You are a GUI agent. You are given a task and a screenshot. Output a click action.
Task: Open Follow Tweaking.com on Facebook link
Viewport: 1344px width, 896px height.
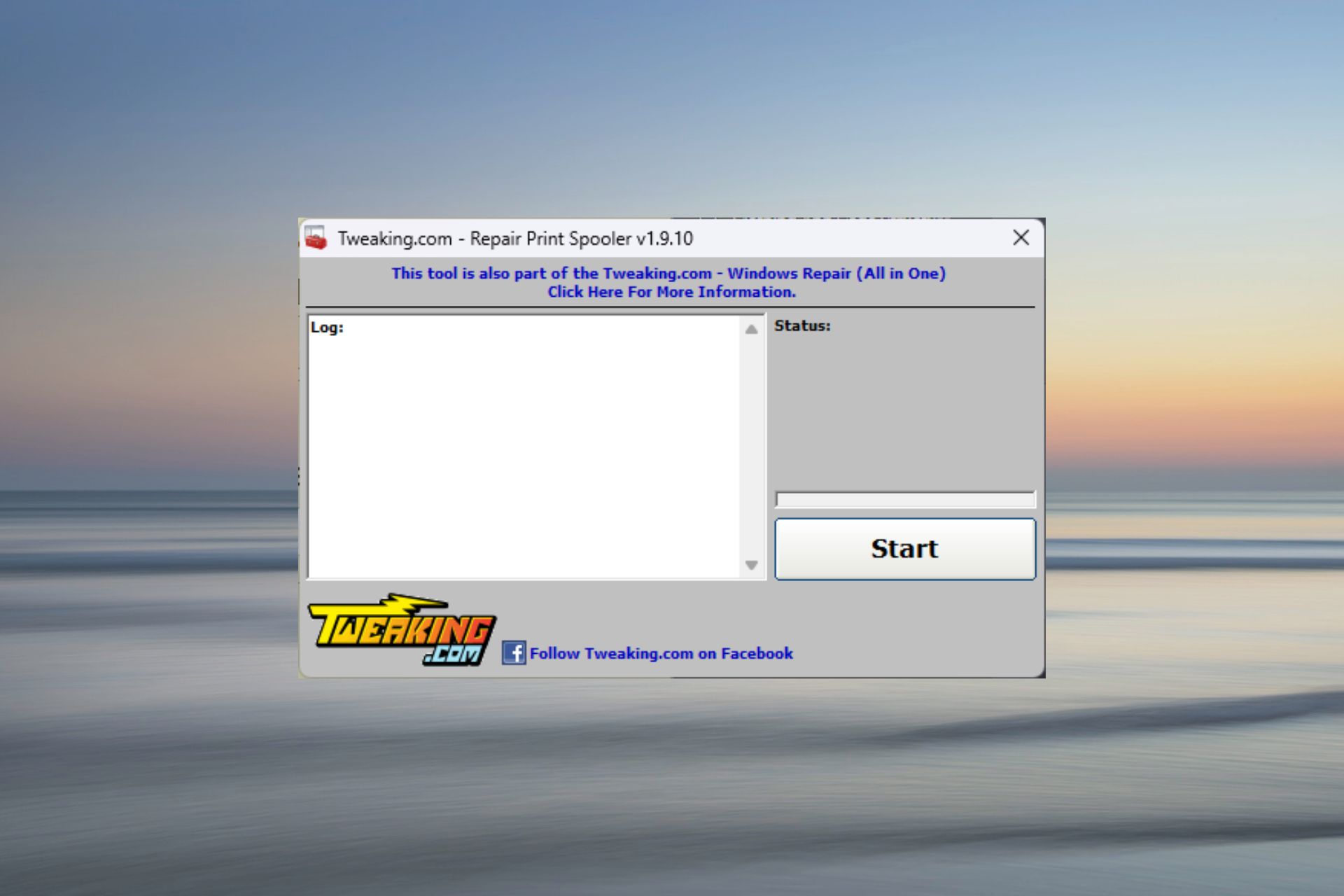point(661,653)
